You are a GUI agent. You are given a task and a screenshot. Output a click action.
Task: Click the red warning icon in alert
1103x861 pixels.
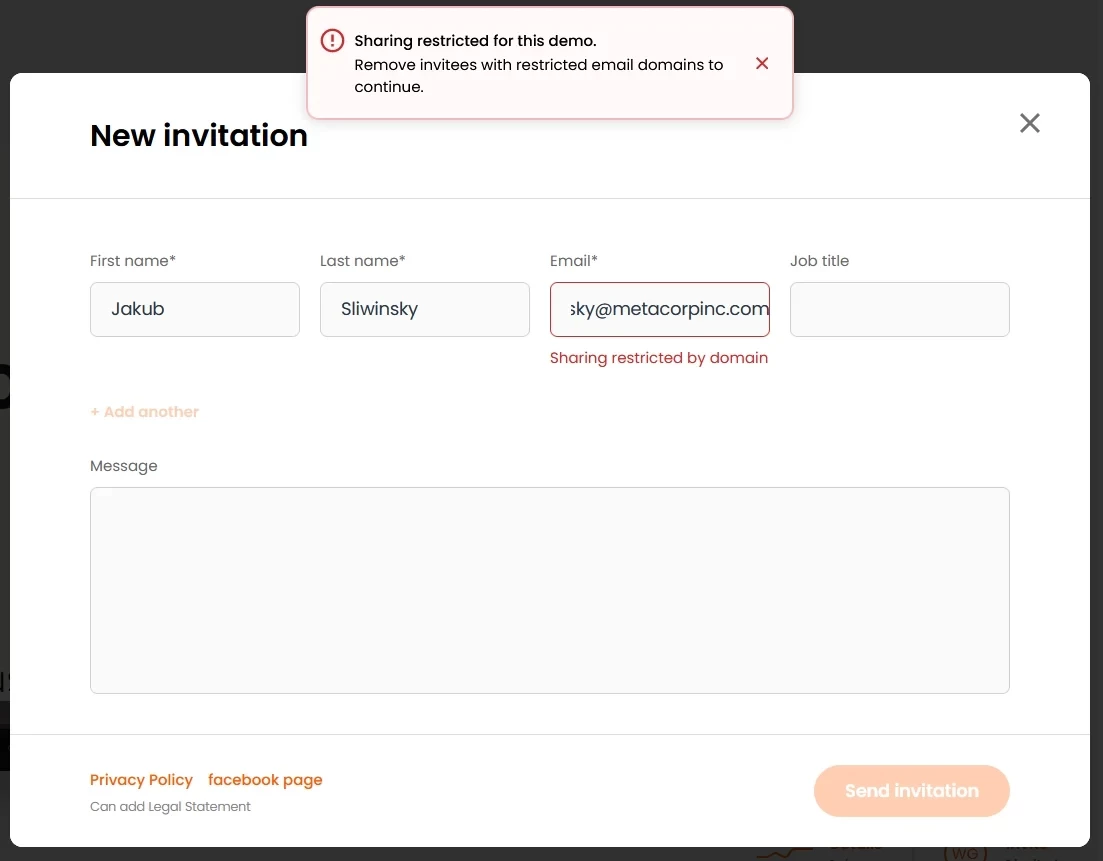(332, 41)
